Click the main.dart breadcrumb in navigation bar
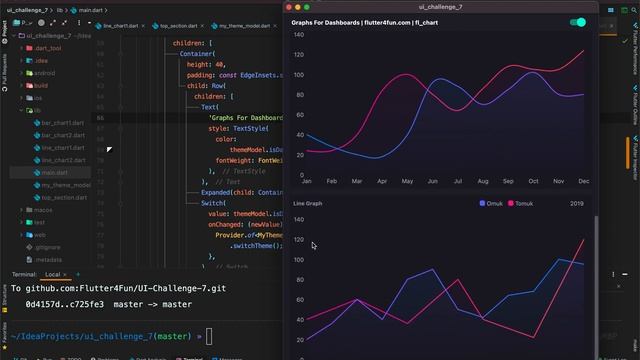 point(87,10)
